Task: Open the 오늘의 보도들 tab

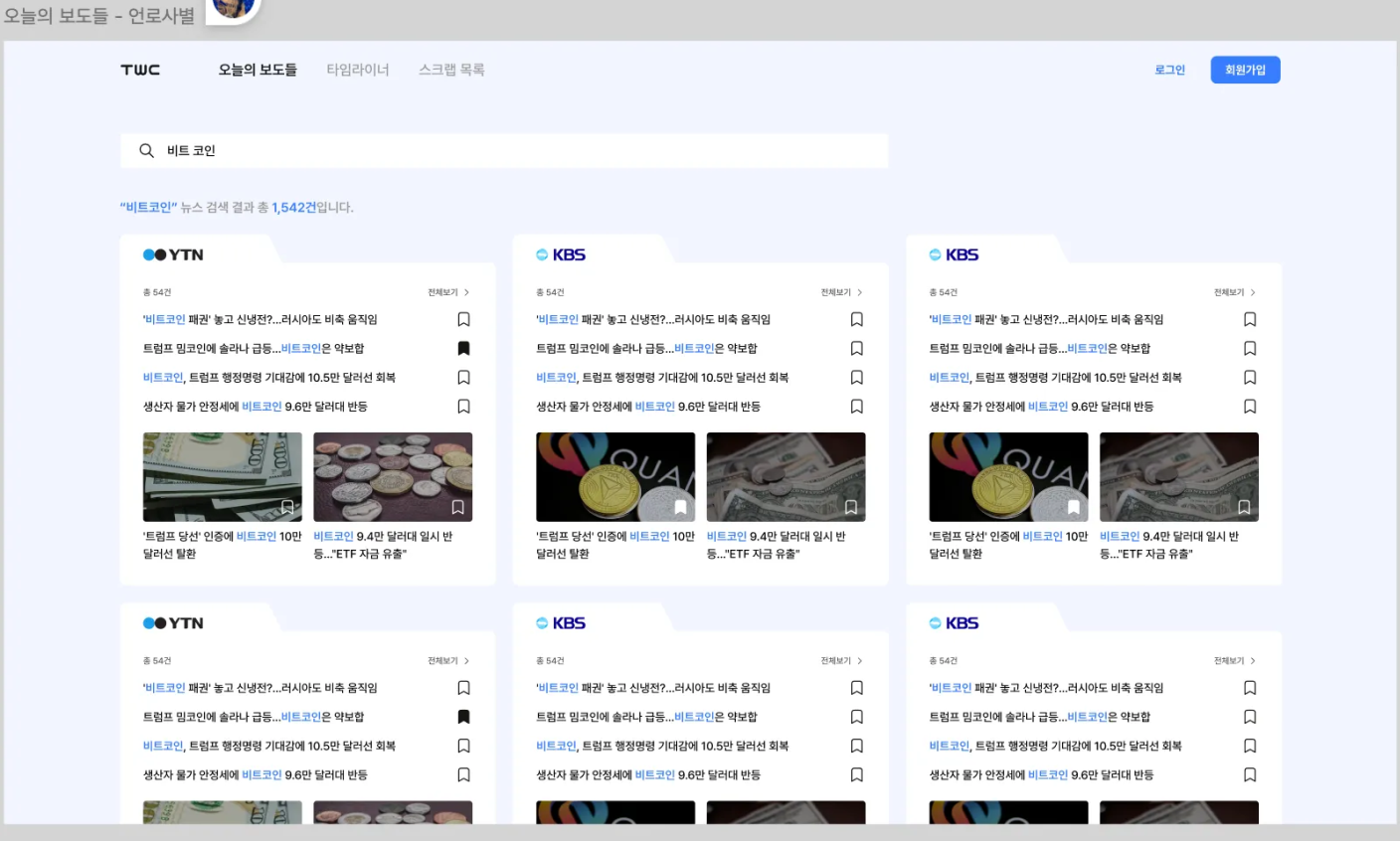Action: click(x=258, y=70)
